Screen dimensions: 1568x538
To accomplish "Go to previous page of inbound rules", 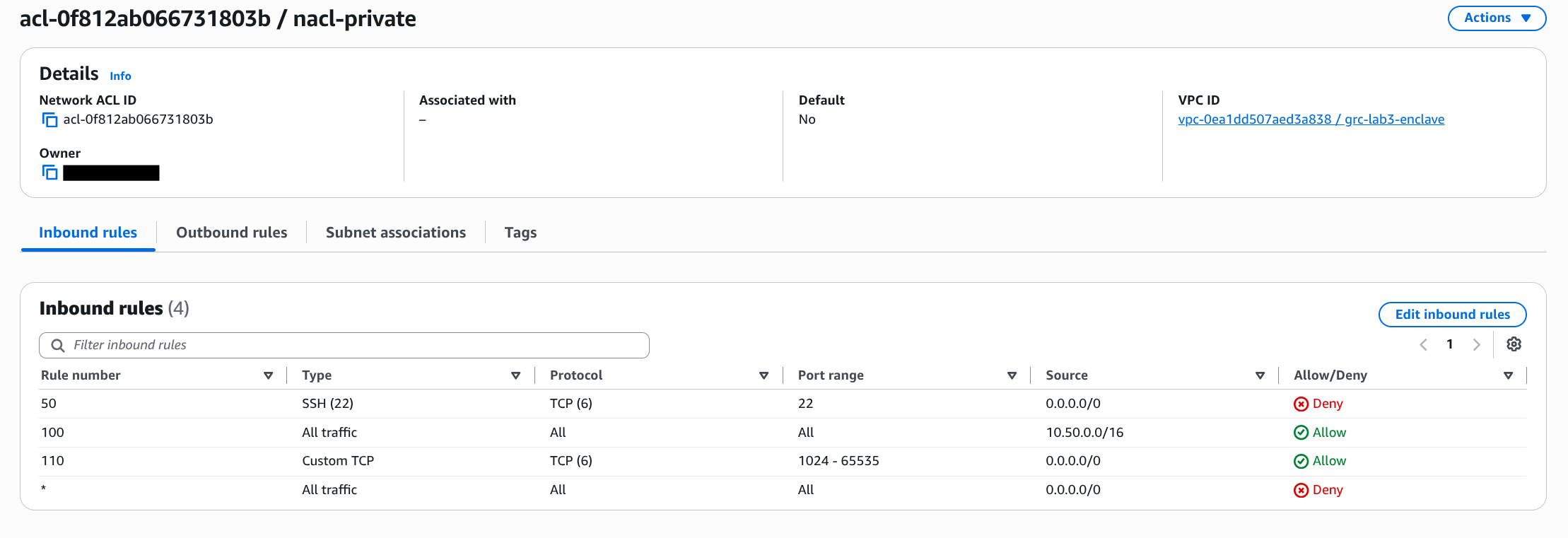I will 1424,344.
